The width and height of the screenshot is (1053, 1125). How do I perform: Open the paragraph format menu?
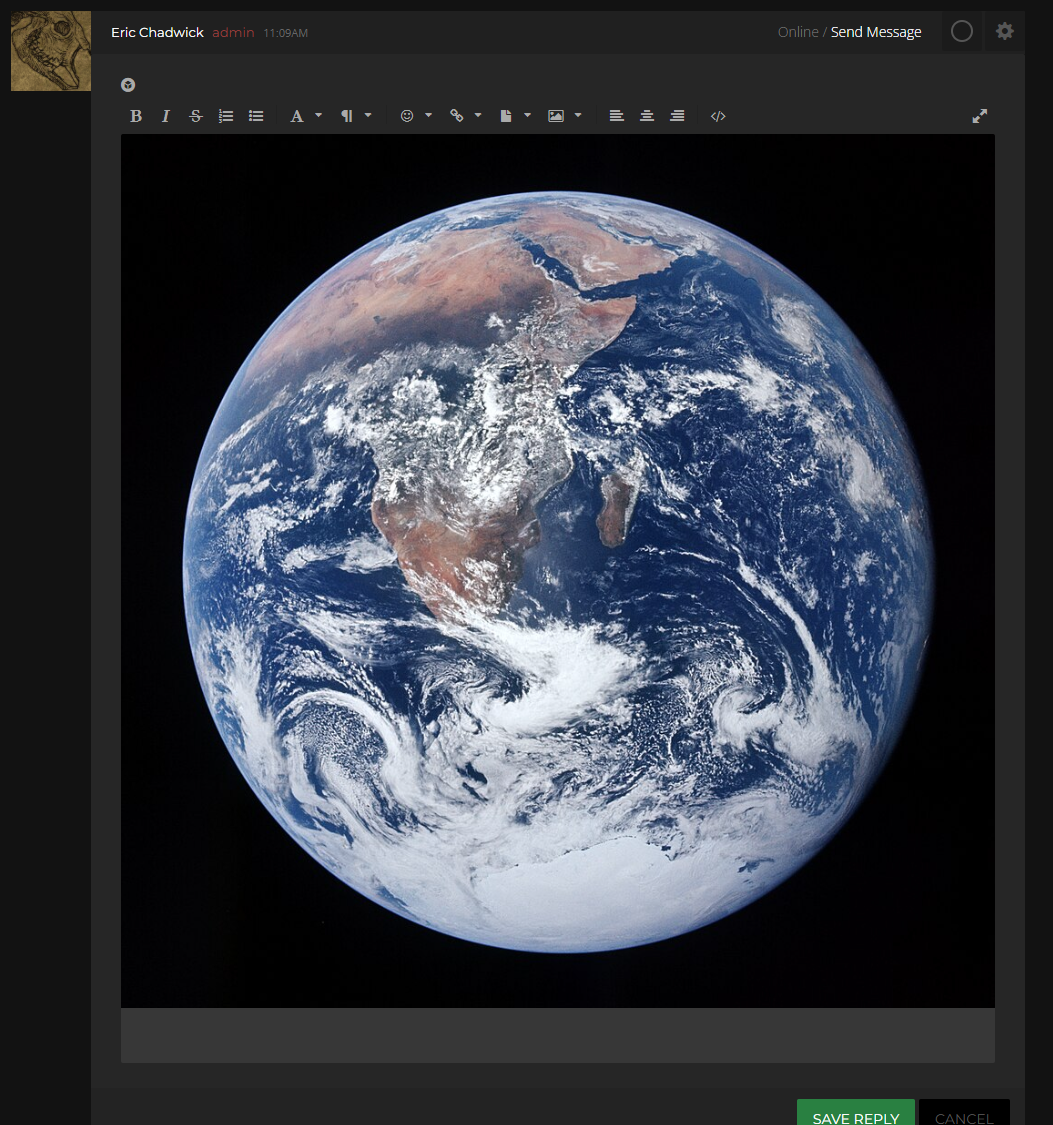click(x=346, y=116)
